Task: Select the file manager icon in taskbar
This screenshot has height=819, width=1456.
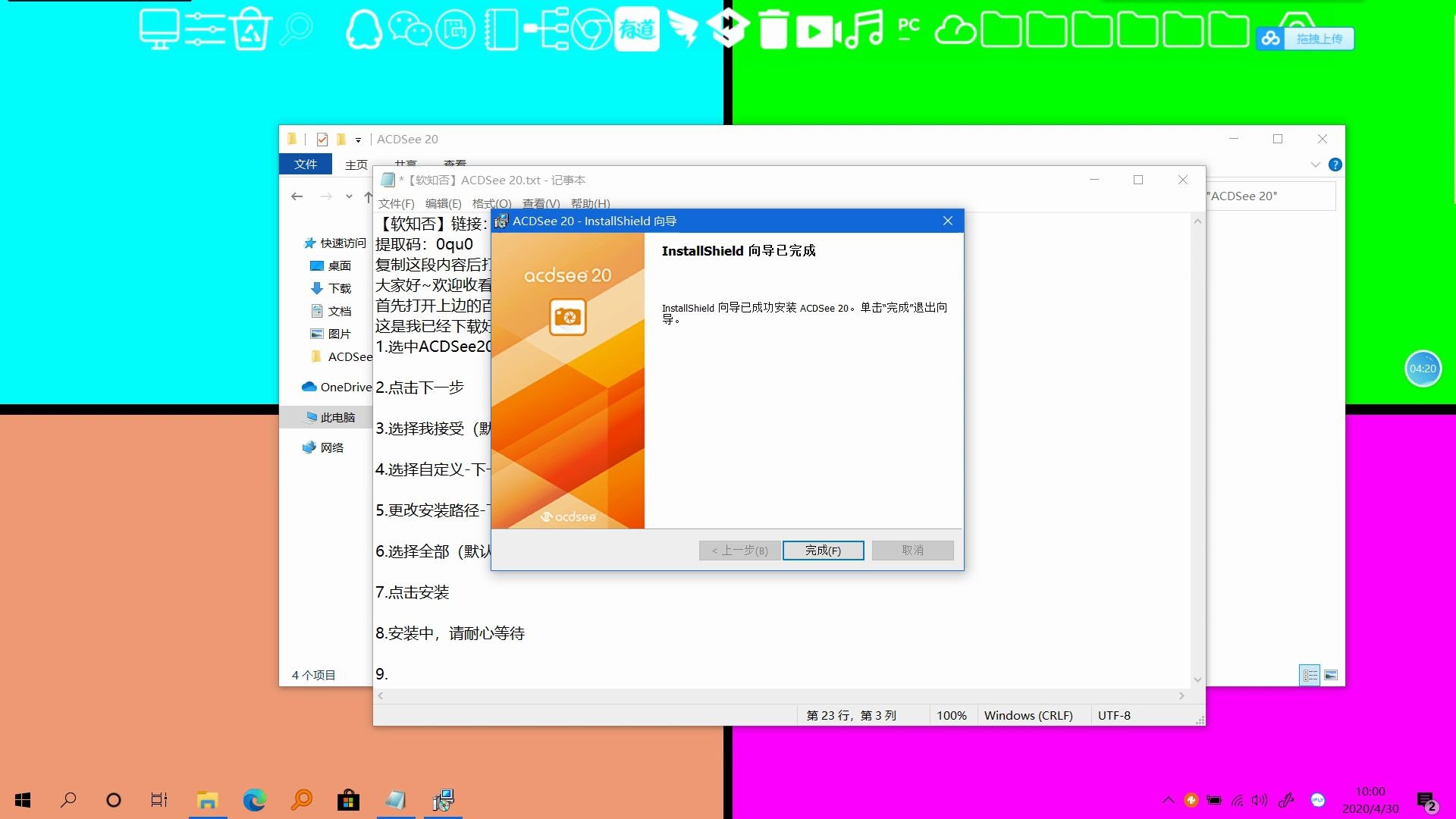Action: (206, 799)
